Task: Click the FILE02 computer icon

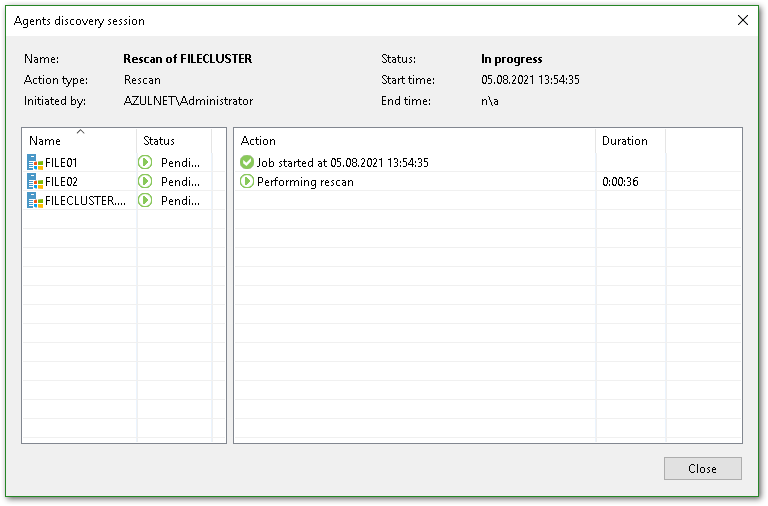Action: 35,181
